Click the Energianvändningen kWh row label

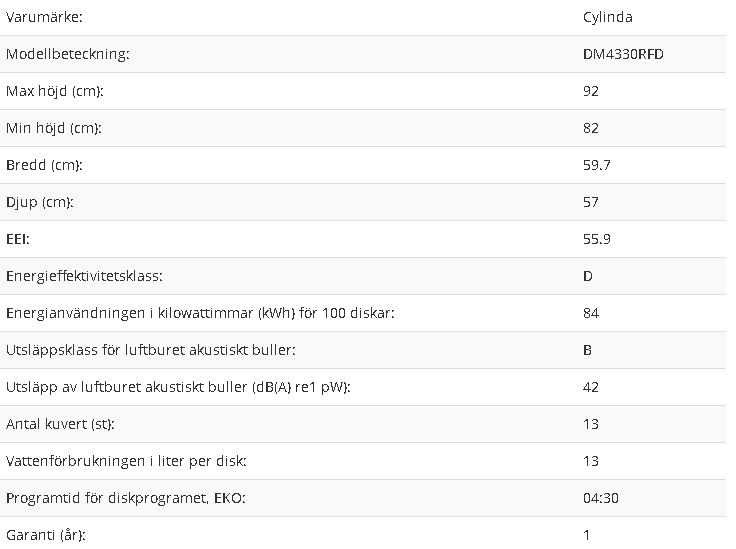click(200, 313)
